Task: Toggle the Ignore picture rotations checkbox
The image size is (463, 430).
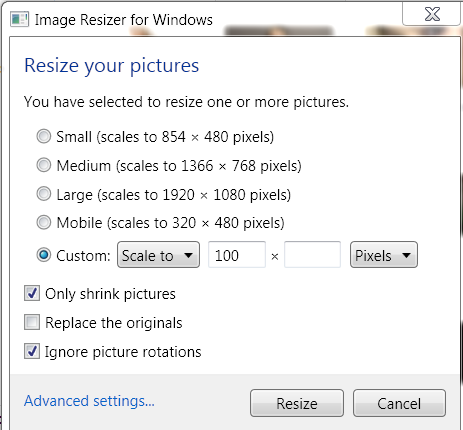Action: point(32,351)
